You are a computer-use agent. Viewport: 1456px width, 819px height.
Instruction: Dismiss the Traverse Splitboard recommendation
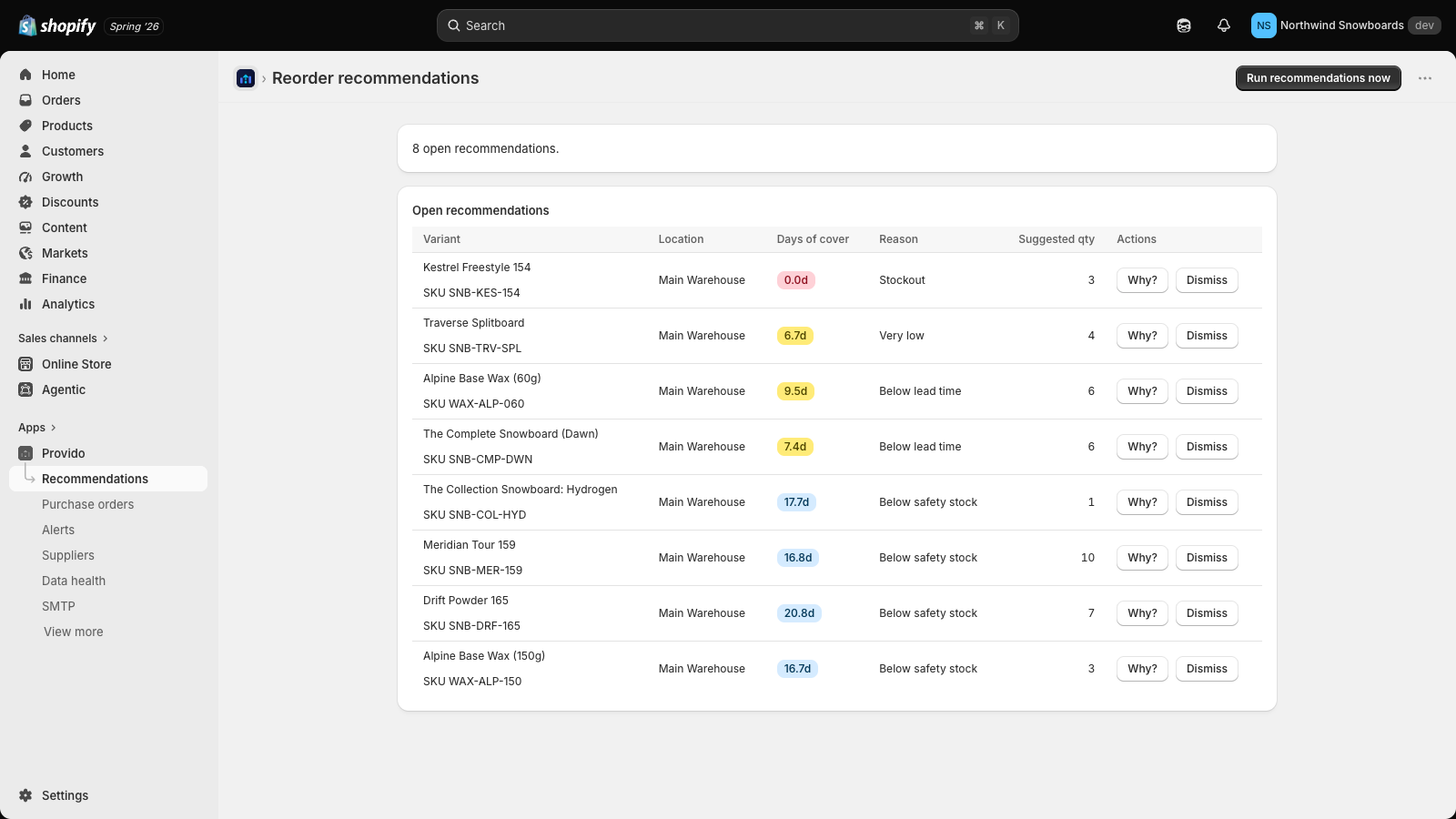pyautogui.click(x=1207, y=336)
